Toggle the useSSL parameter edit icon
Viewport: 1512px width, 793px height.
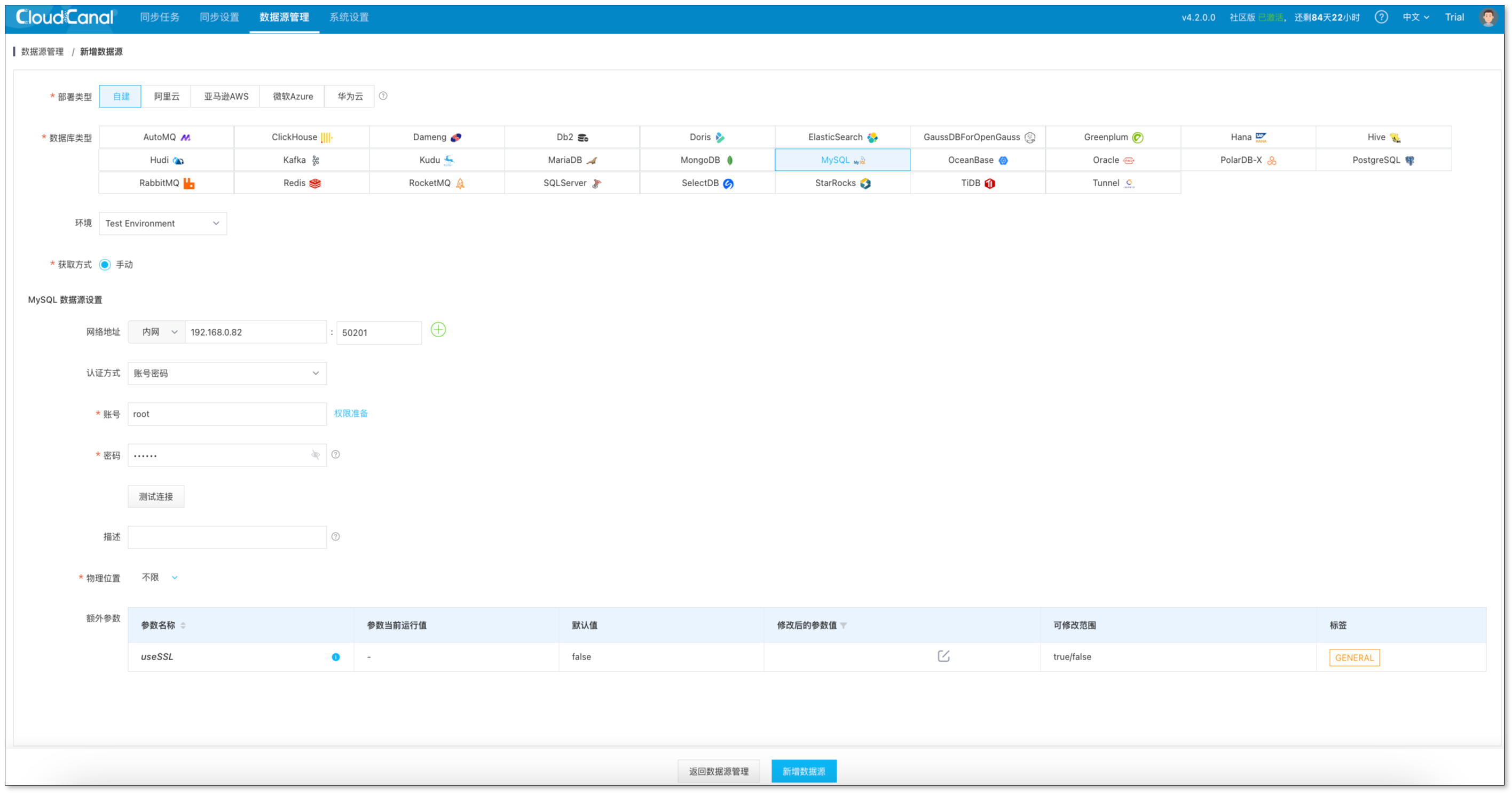coord(943,657)
